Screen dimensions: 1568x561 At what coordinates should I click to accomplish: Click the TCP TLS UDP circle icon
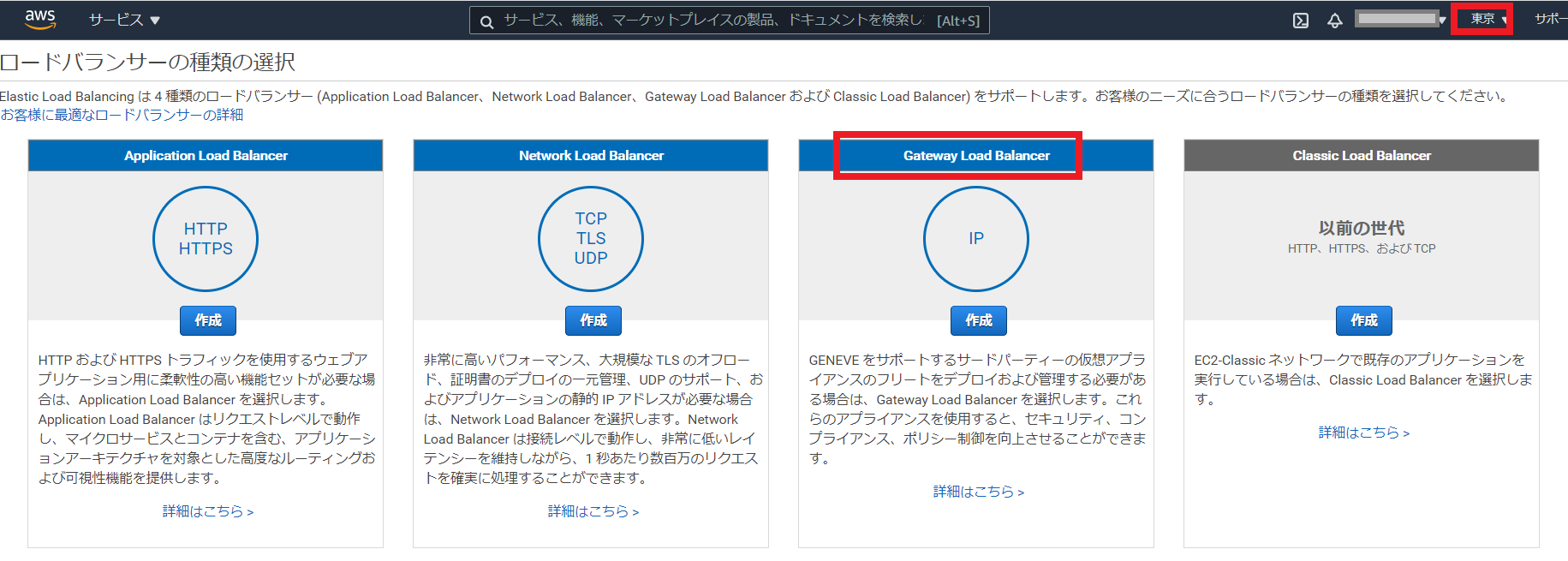(591, 239)
